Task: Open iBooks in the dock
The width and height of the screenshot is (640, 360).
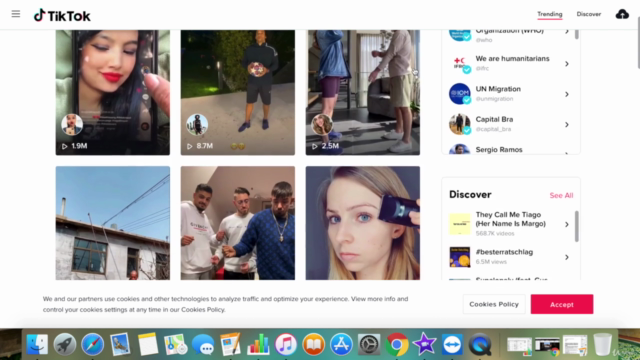Action: [x=313, y=344]
